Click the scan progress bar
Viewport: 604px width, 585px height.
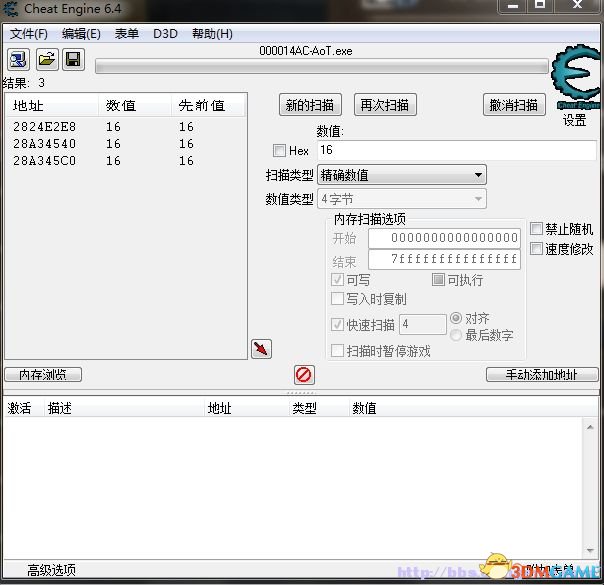[x=322, y=66]
